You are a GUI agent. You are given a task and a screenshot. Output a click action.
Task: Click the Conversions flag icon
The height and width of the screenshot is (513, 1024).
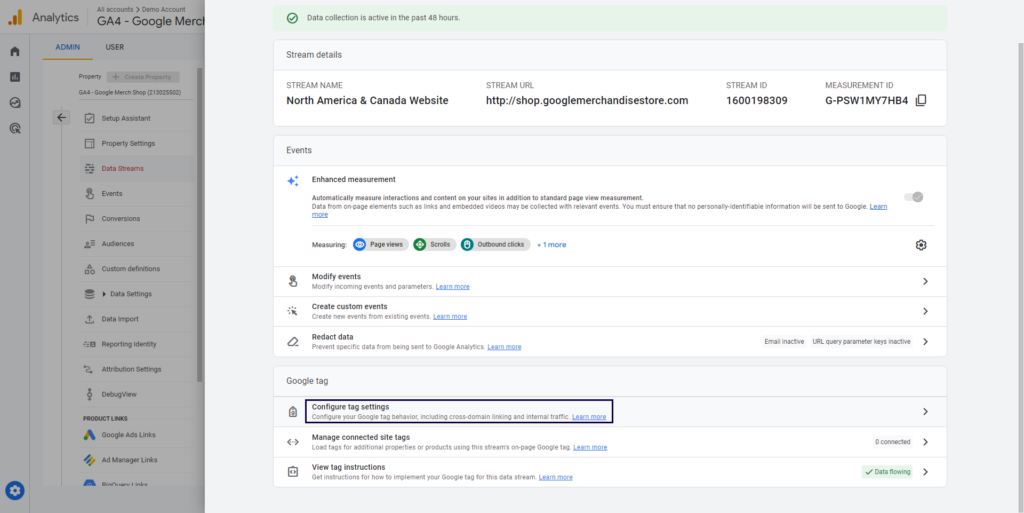click(89, 219)
